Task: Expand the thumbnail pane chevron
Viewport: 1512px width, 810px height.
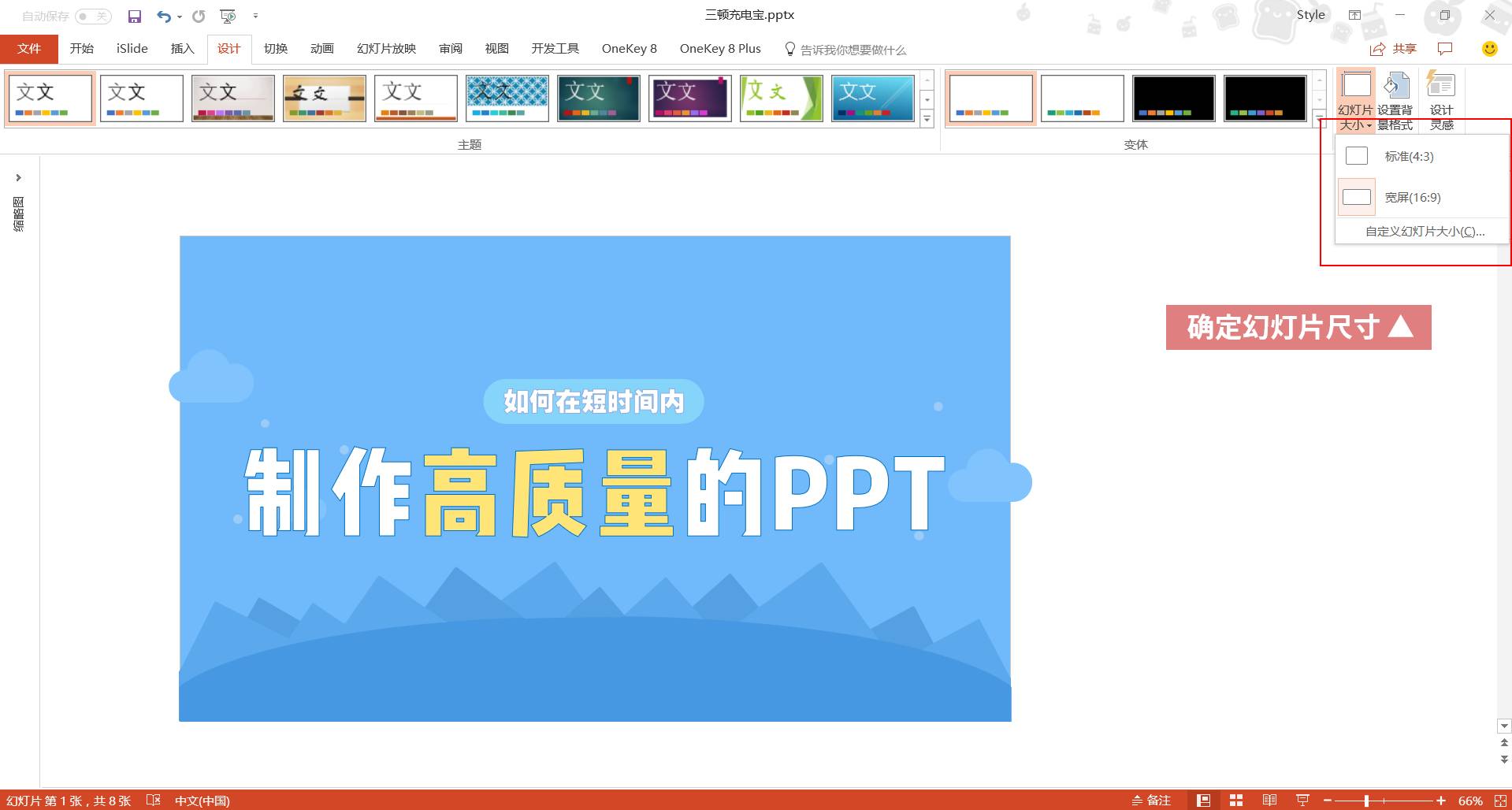Action: pyautogui.click(x=18, y=177)
